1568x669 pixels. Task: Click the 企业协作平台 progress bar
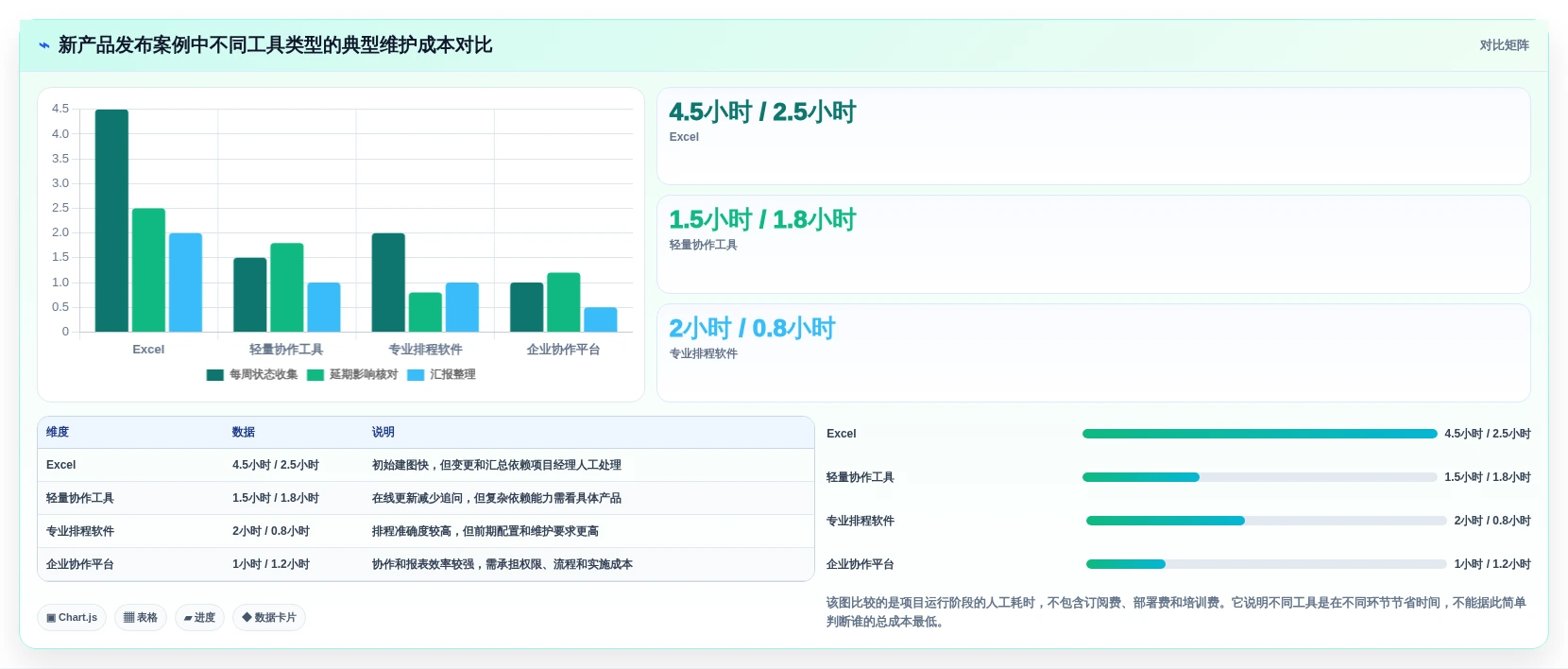tap(1266, 564)
